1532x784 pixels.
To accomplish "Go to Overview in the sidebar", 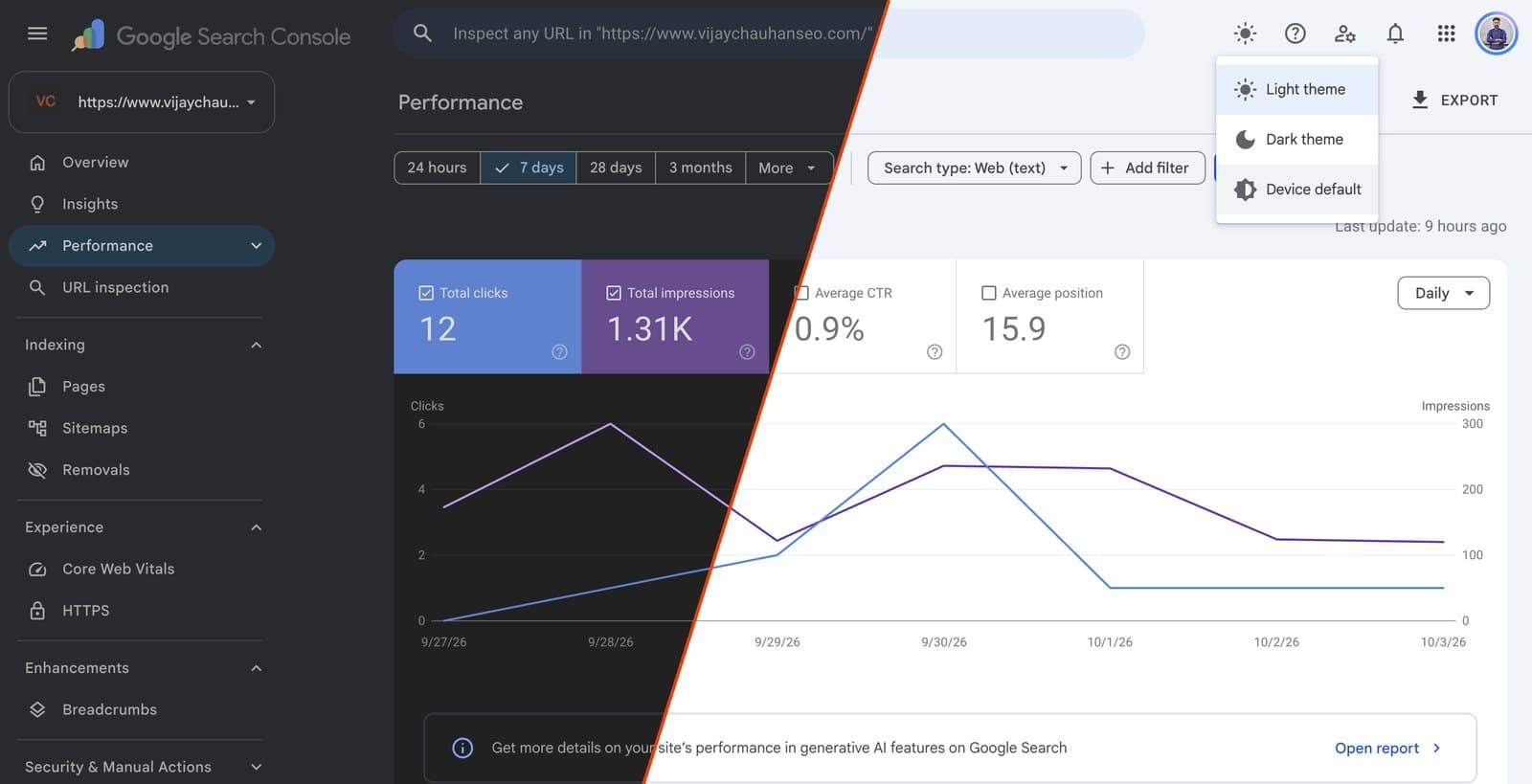I will (142, 163).
